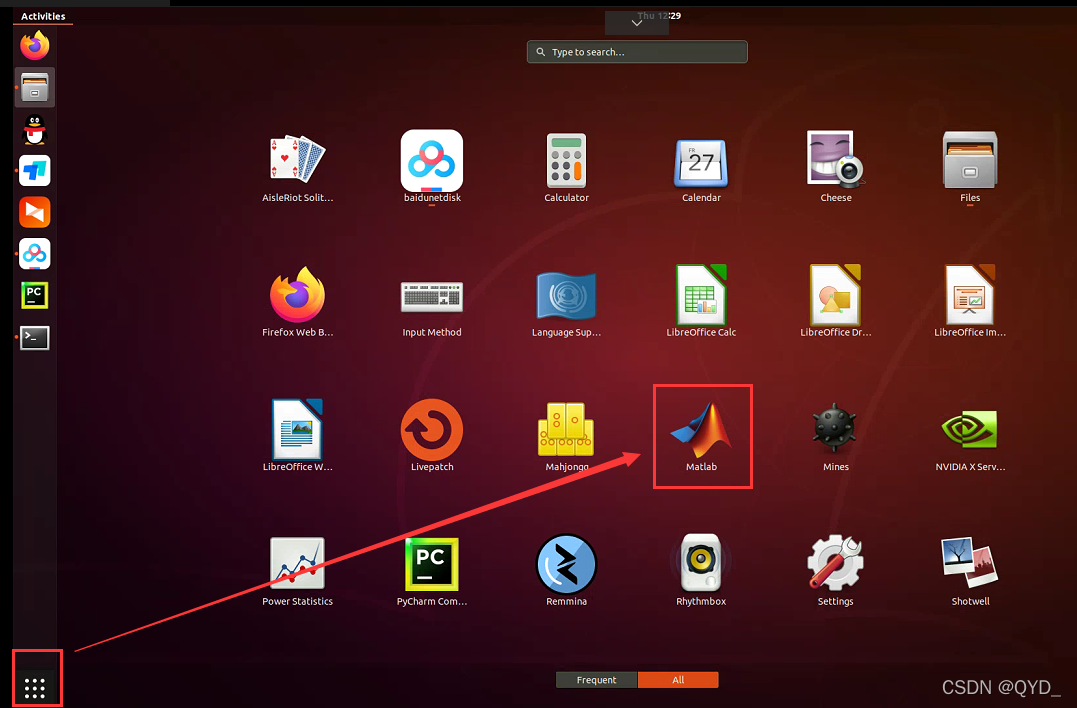The height and width of the screenshot is (708, 1077).
Task: Launch Shotwell photo manager
Action: coord(969,563)
